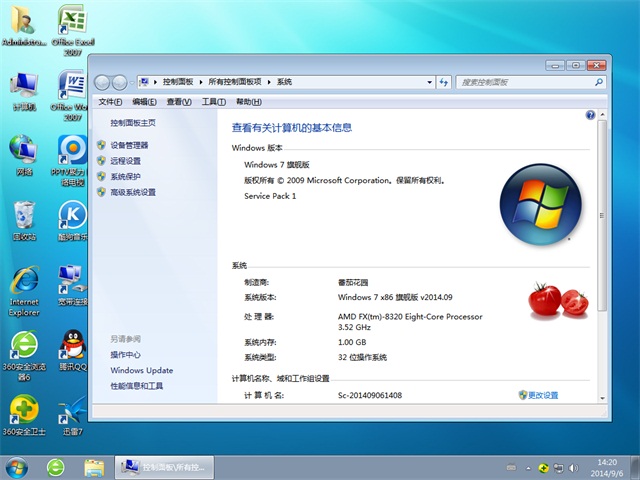
Task: Click the forward navigation arrow
Action: [x=119, y=82]
